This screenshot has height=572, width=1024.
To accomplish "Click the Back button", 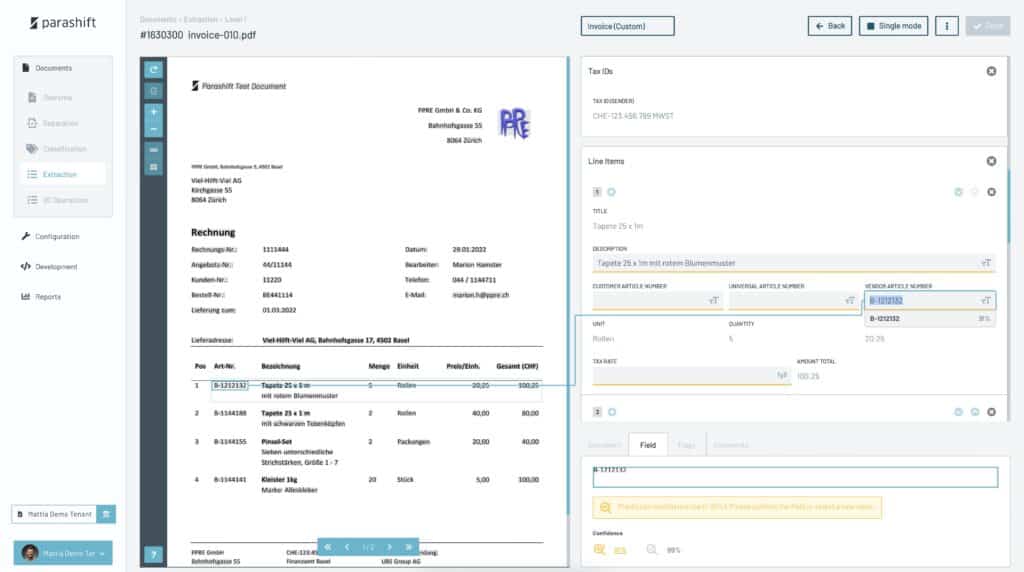I will [x=829, y=26].
